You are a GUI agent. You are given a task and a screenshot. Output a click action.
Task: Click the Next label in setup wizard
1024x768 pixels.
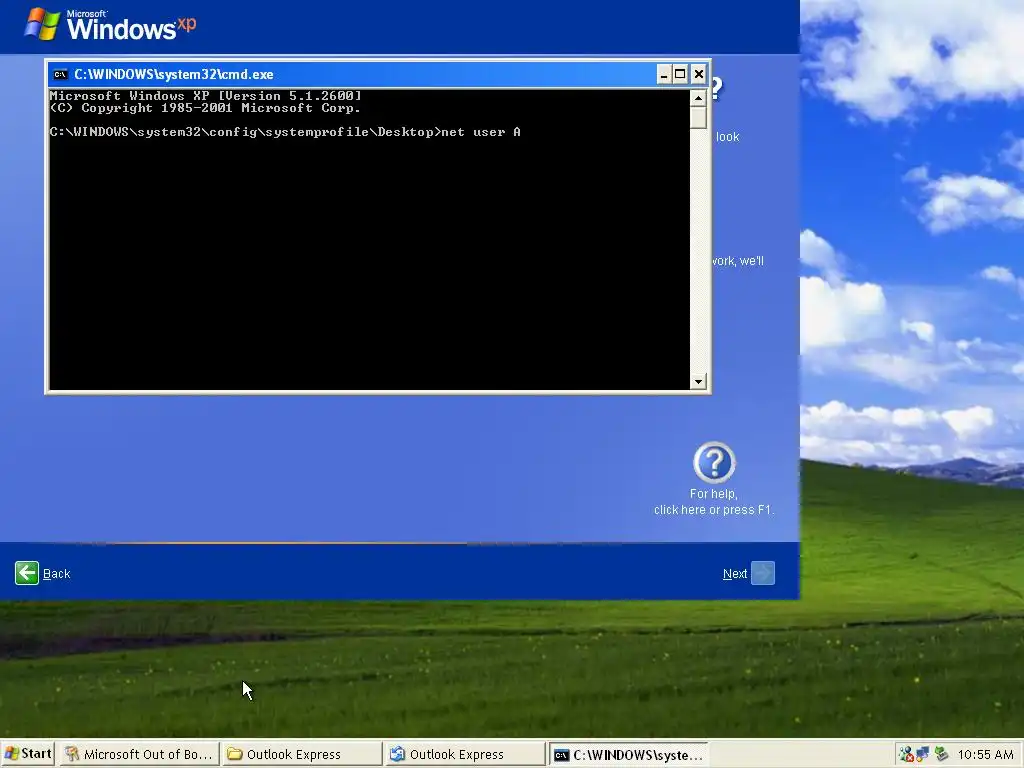point(735,574)
